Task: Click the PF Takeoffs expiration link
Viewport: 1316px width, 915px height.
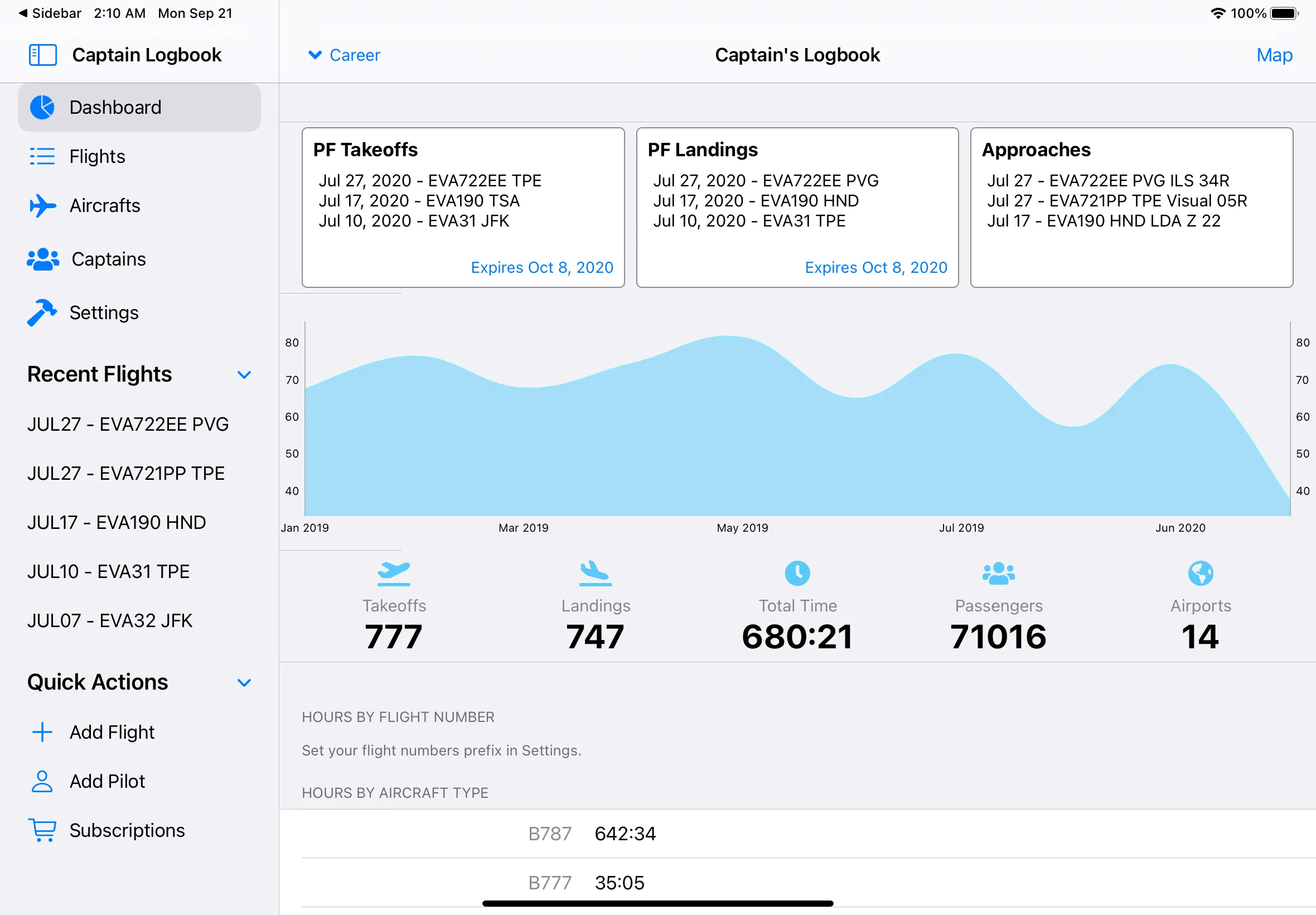Action: (x=541, y=268)
